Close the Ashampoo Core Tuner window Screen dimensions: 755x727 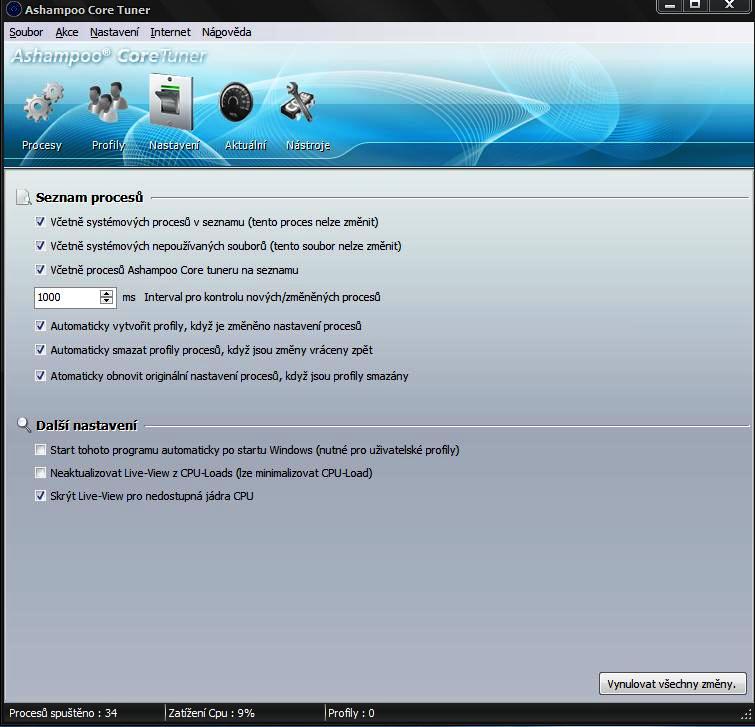[729, 6]
